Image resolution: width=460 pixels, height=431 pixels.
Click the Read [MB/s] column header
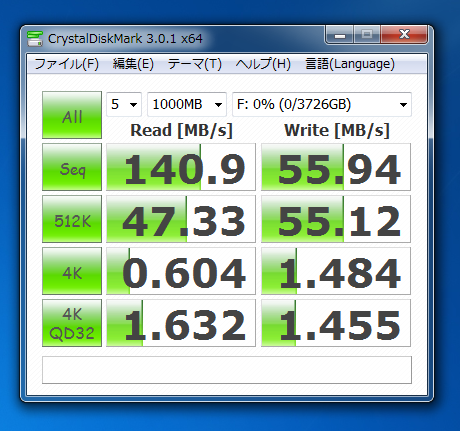(x=181, y=130)
